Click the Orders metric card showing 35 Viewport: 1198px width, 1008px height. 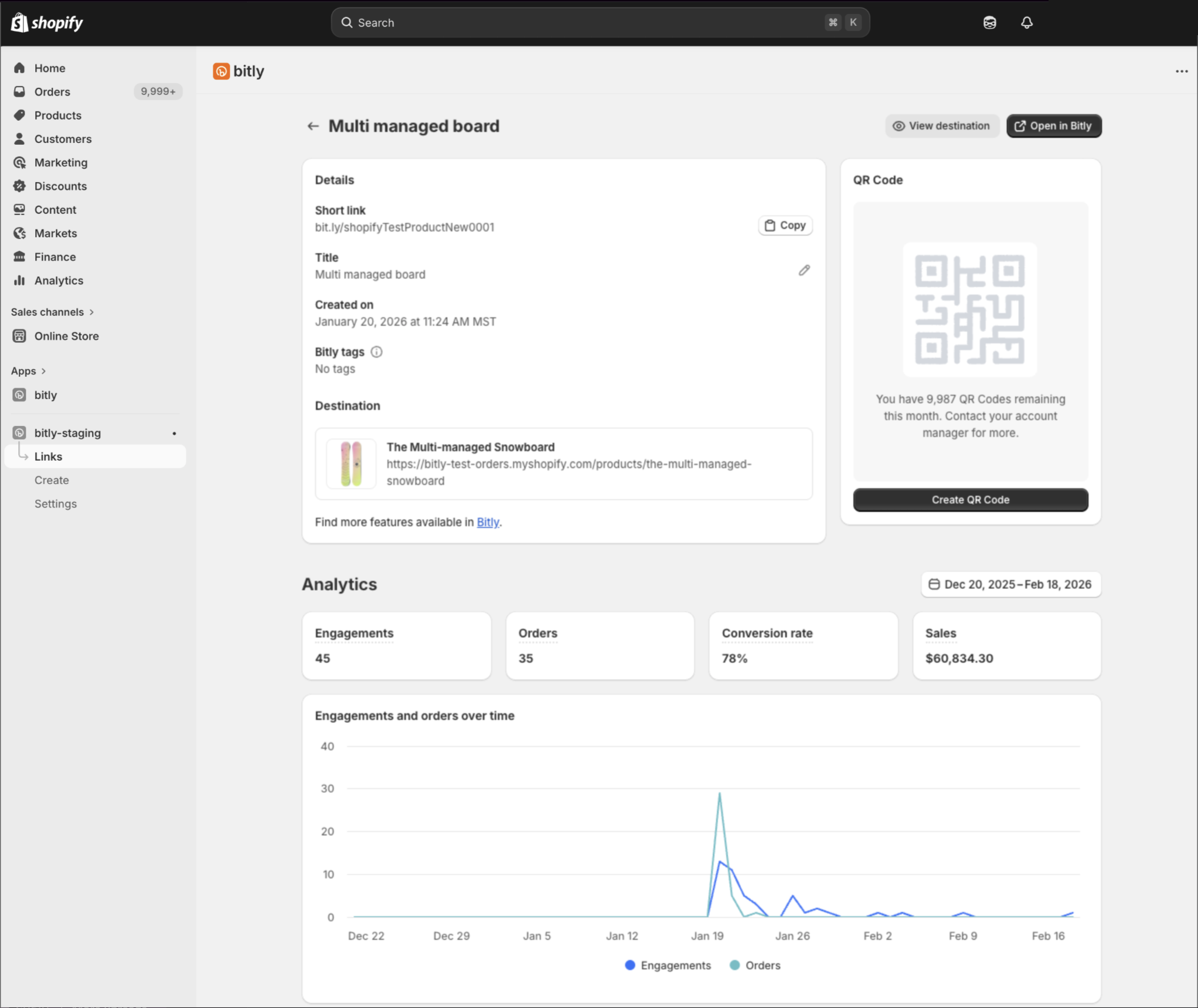click(x=600, y=646)
